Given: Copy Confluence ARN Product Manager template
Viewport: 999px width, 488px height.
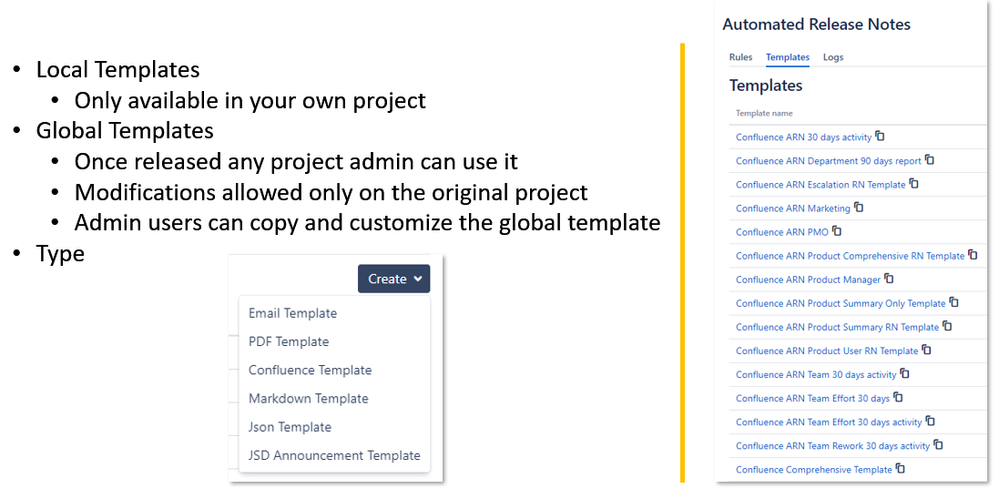Looking at the screenshot, I should pyautogui.click(x=889, y=278).
